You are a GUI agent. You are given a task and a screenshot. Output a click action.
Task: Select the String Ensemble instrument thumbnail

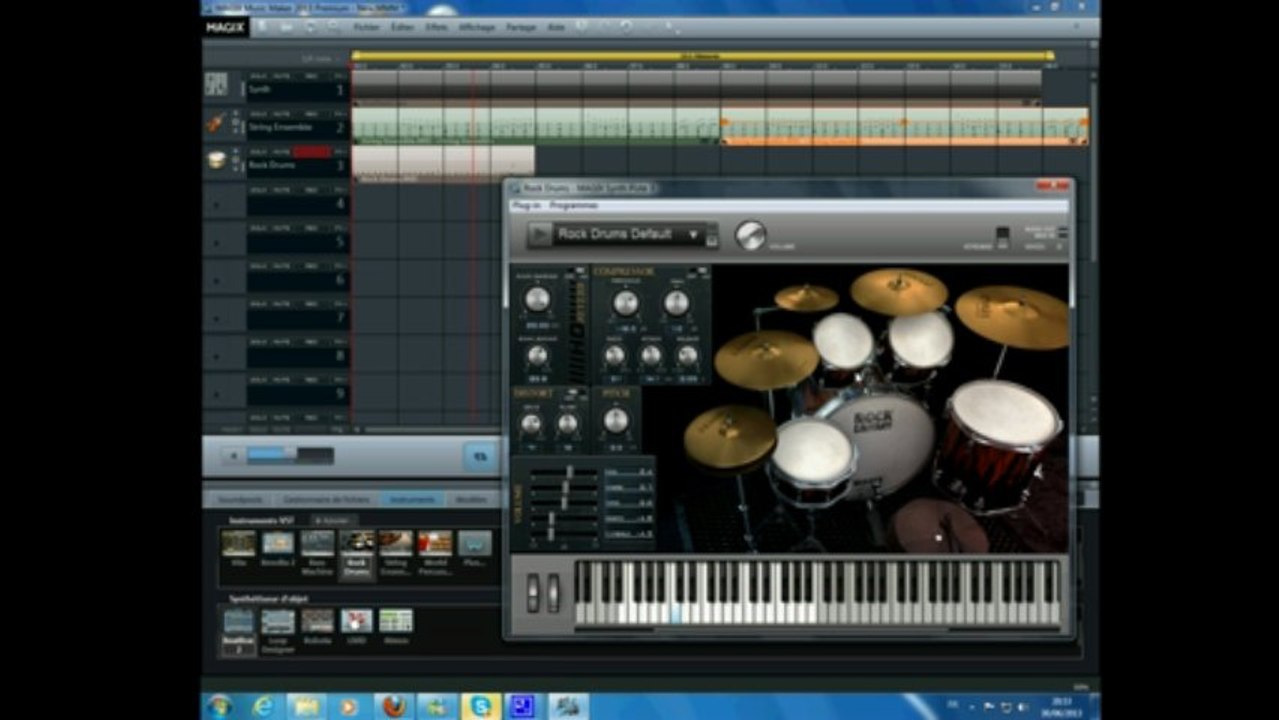396,552
